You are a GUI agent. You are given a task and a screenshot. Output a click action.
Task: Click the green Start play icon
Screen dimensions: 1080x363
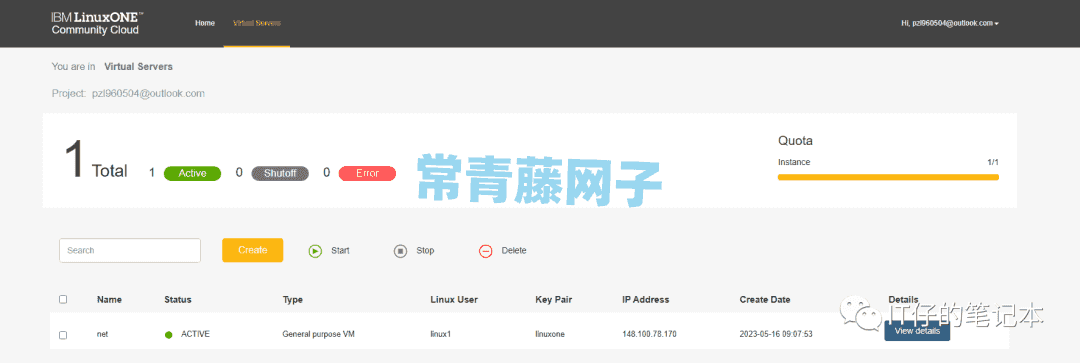pyautogui.click(x=315, y=251)
